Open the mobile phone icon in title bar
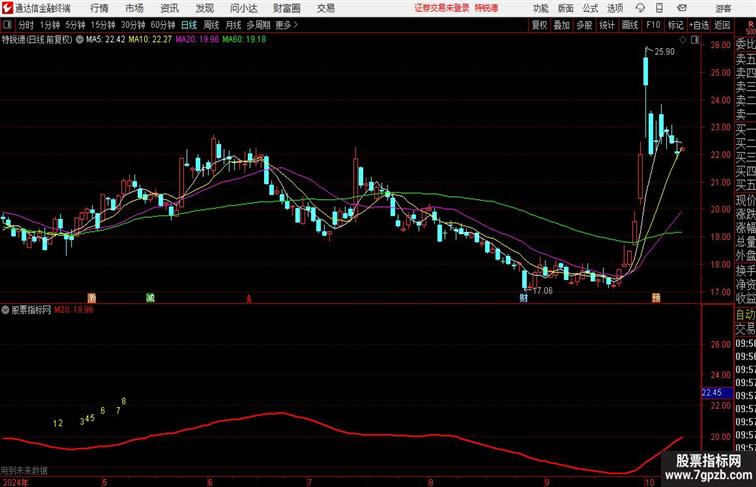Viewport: 756px width, 487px height. tap(659, 8)
